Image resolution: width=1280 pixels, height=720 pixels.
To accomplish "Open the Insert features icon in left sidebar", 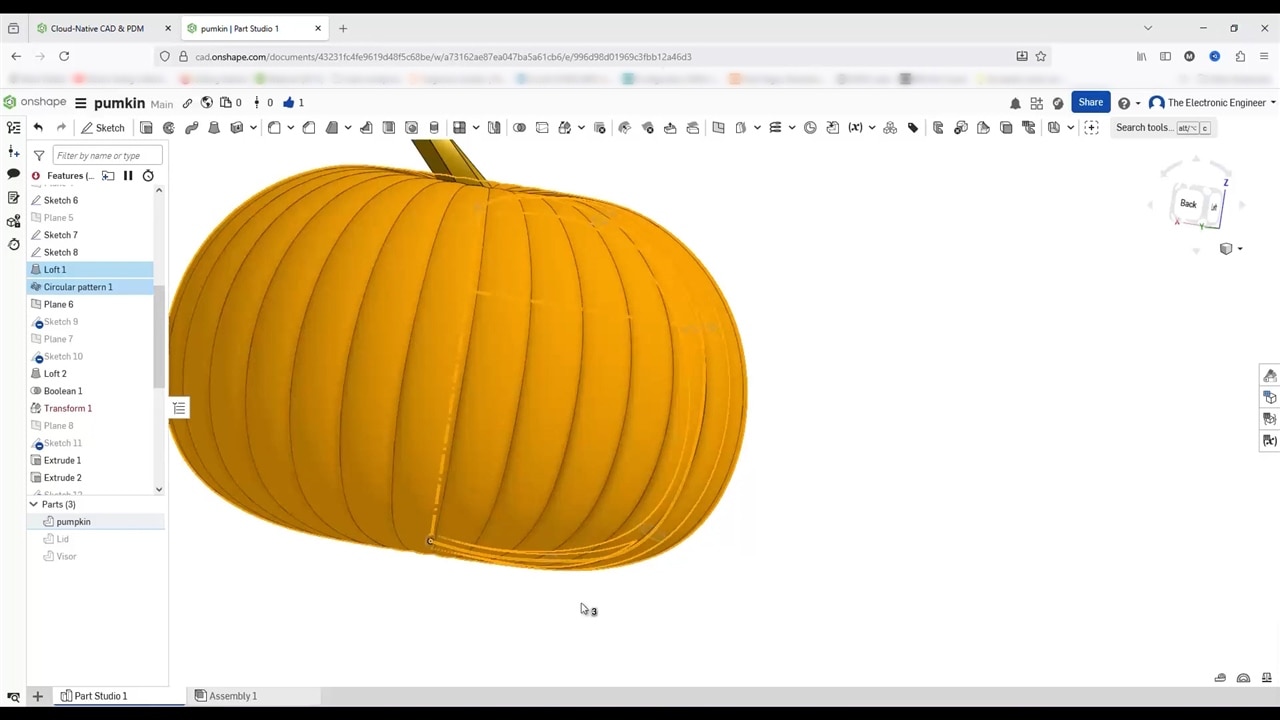I will pyautogui.click(x=14, y=151).
